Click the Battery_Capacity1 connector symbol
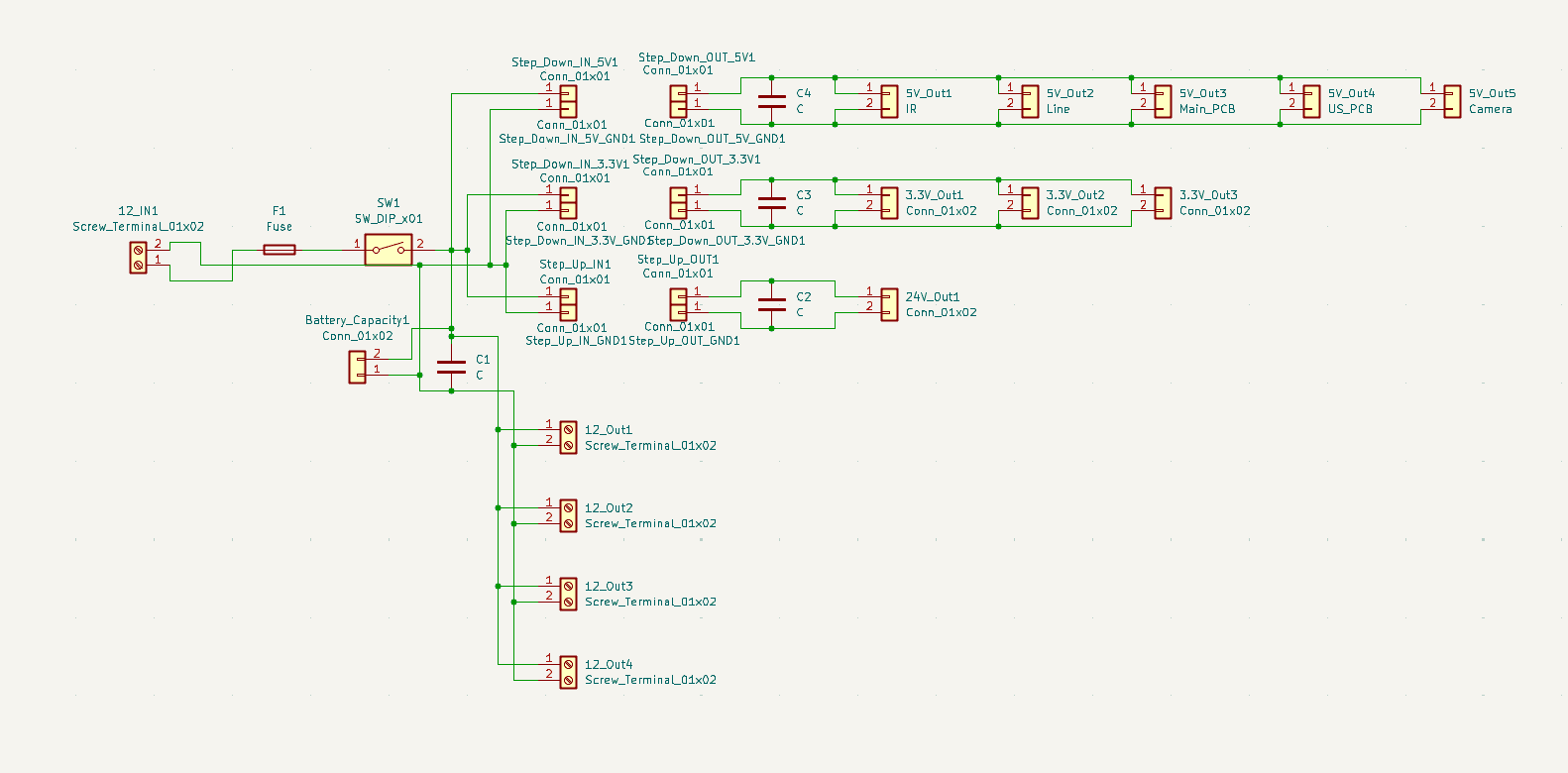This screenshot has width=1568, height=773. 357,368
